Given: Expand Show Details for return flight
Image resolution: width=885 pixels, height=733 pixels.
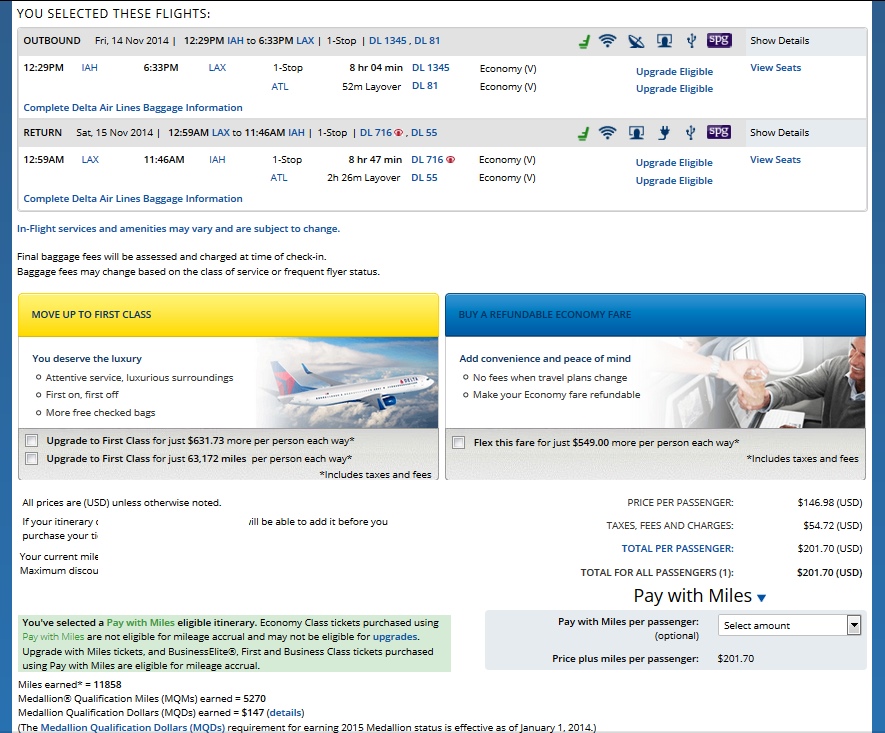Looking at the screenshot, I should [779, 132].
